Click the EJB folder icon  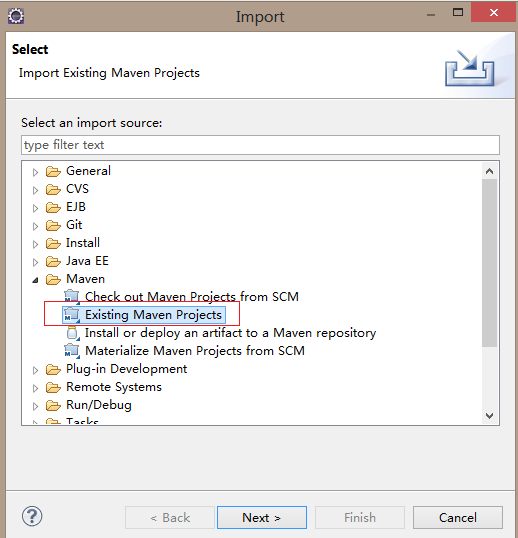tap(53, 207)
